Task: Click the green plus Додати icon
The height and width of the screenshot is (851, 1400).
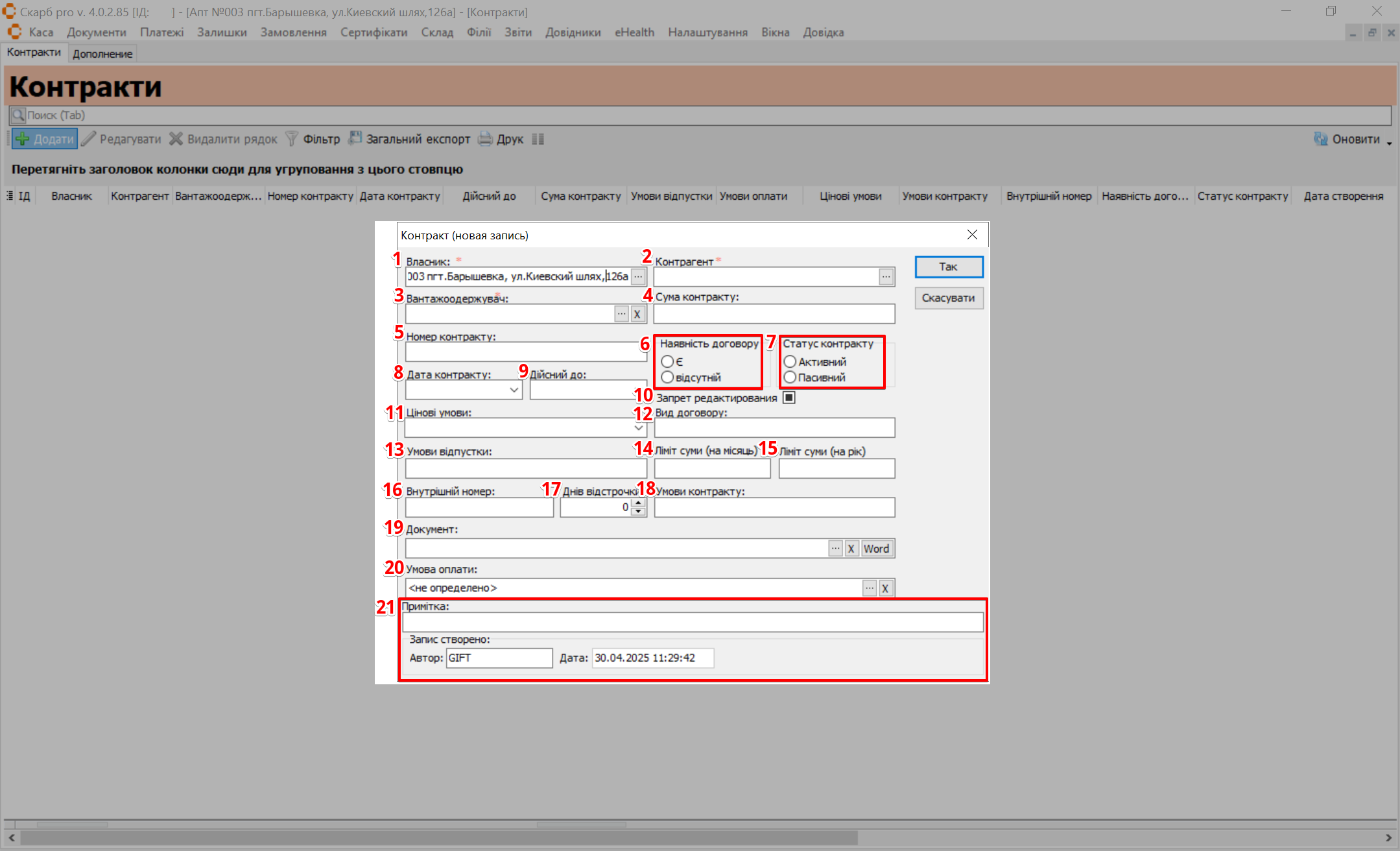Action: [23, 139]
